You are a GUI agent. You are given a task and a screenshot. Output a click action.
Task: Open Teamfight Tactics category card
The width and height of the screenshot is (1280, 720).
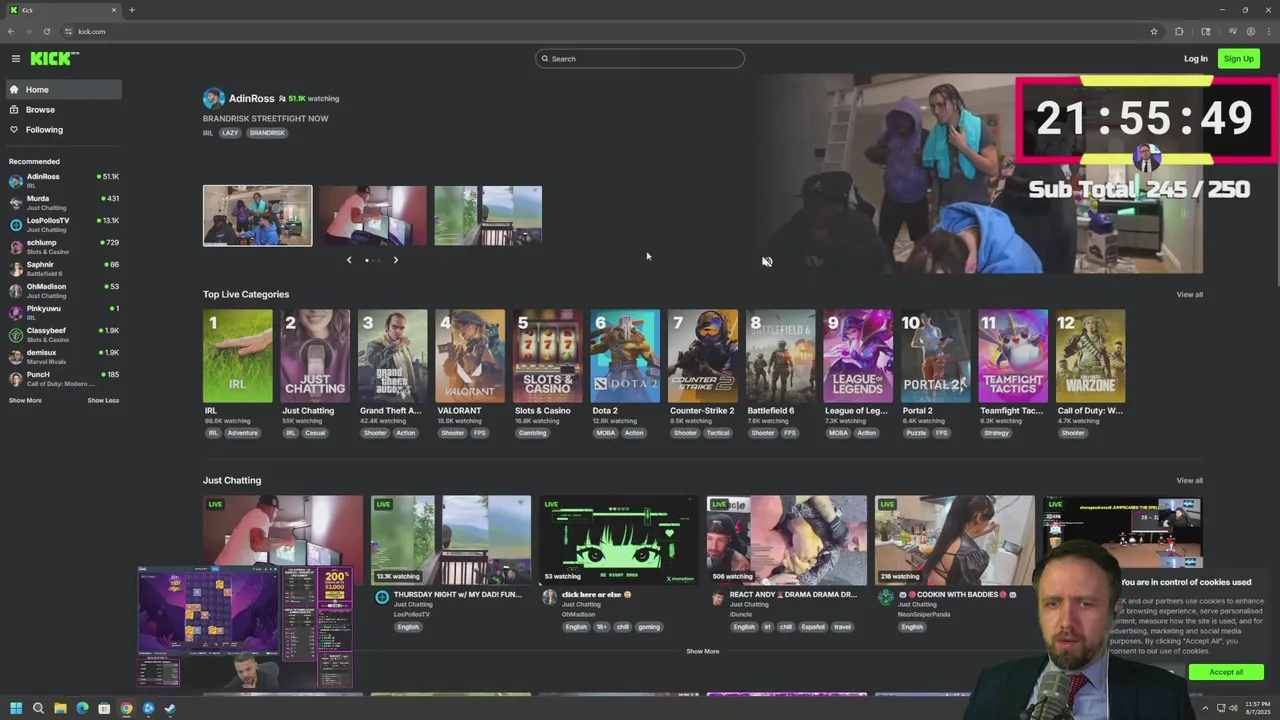(1013, 356)
